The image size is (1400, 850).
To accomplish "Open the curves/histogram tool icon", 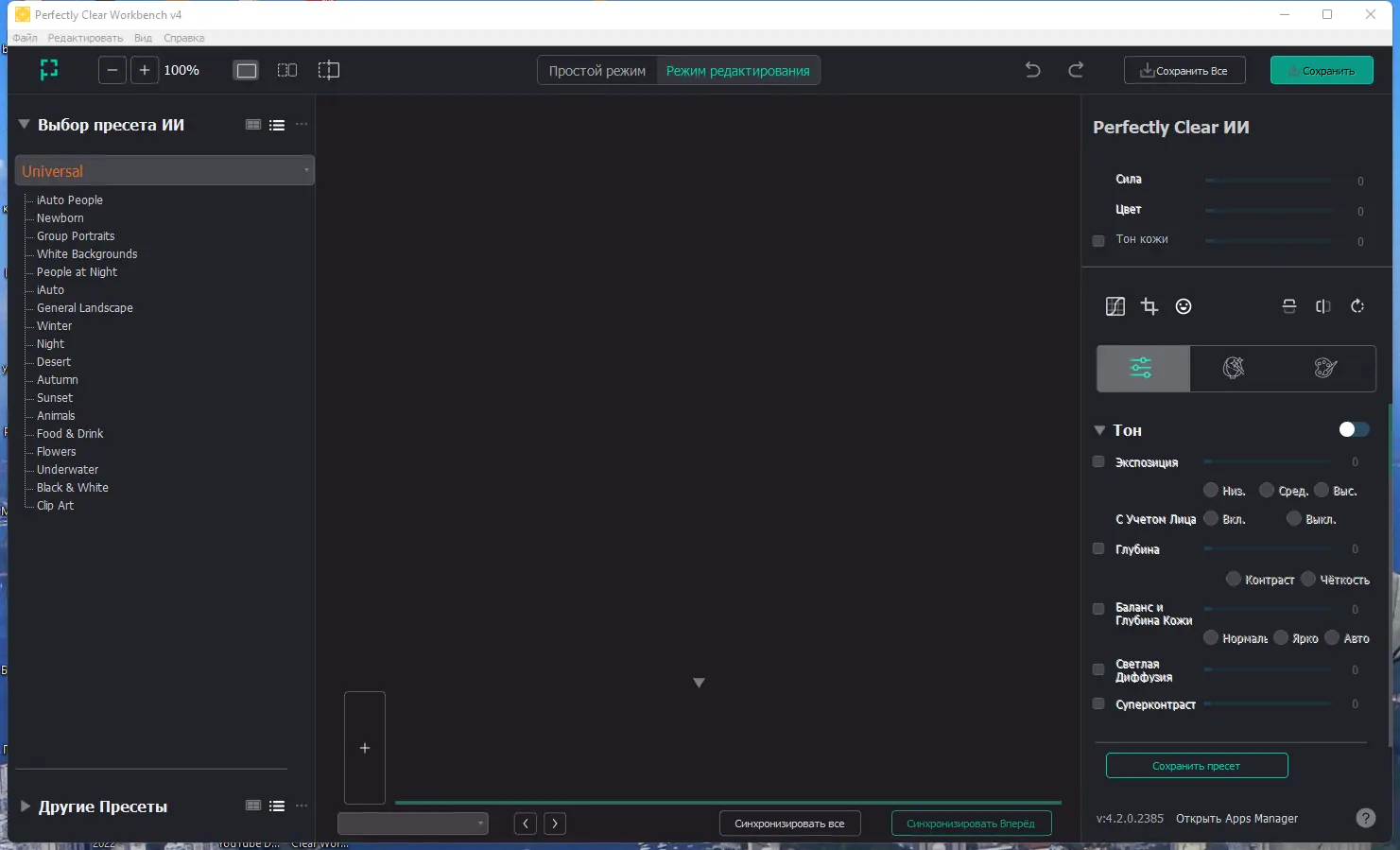I will click(x=1115, y=306).
